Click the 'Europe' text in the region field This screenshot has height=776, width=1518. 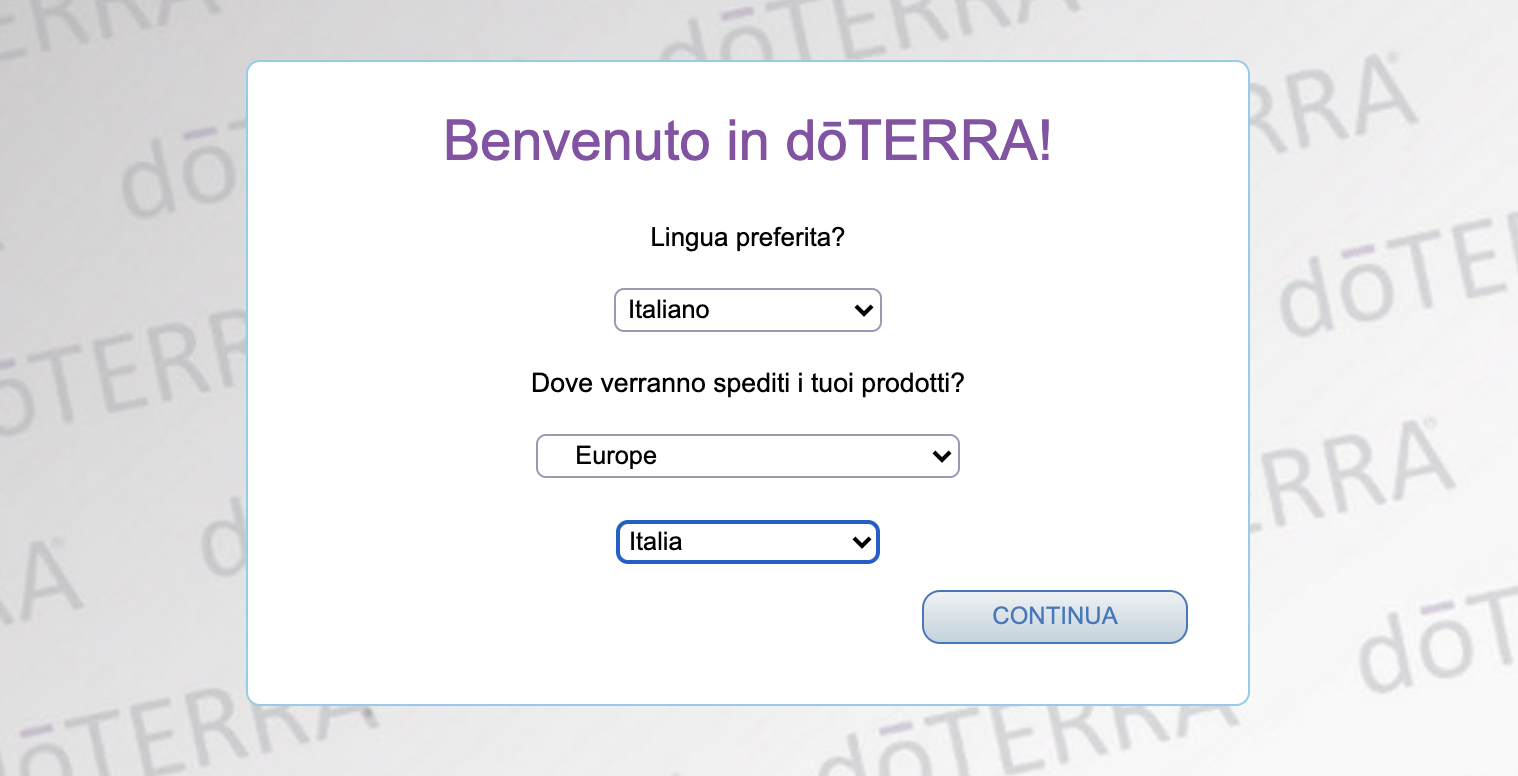coord(616,456)
